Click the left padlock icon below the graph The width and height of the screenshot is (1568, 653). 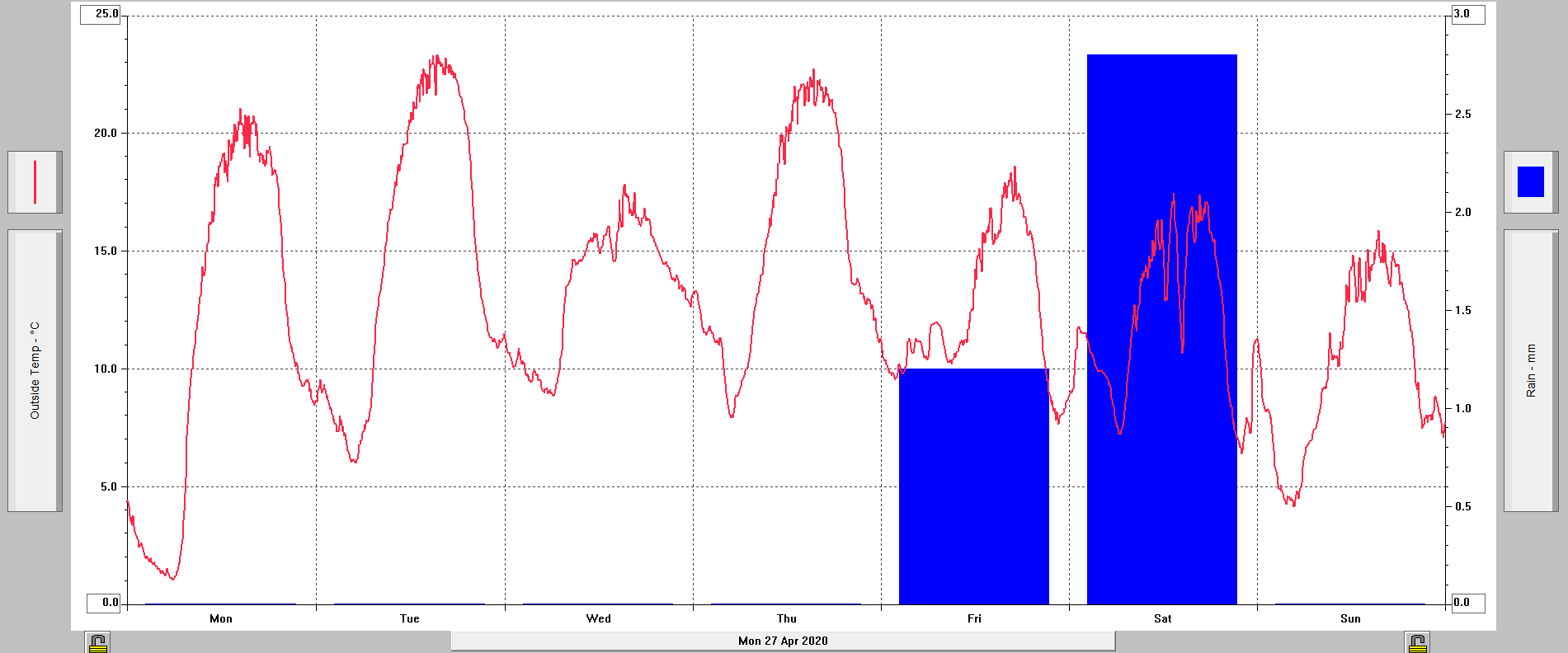(x=98, y=642)
